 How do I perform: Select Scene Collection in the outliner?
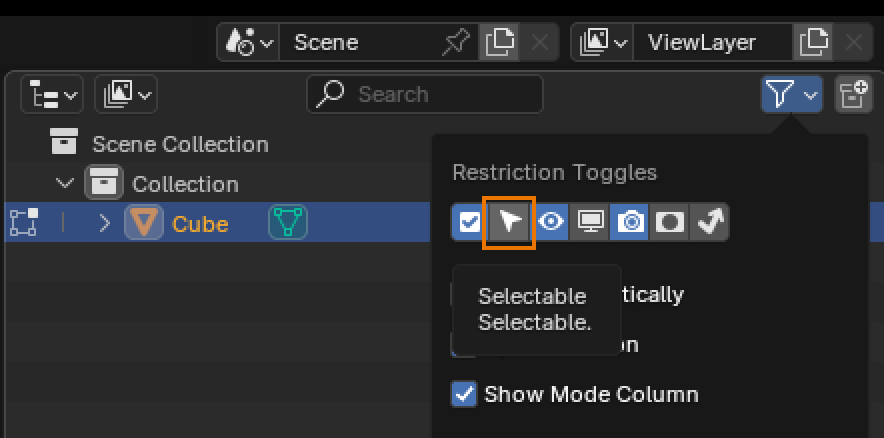pyautogui.click(x=180, y=144)
